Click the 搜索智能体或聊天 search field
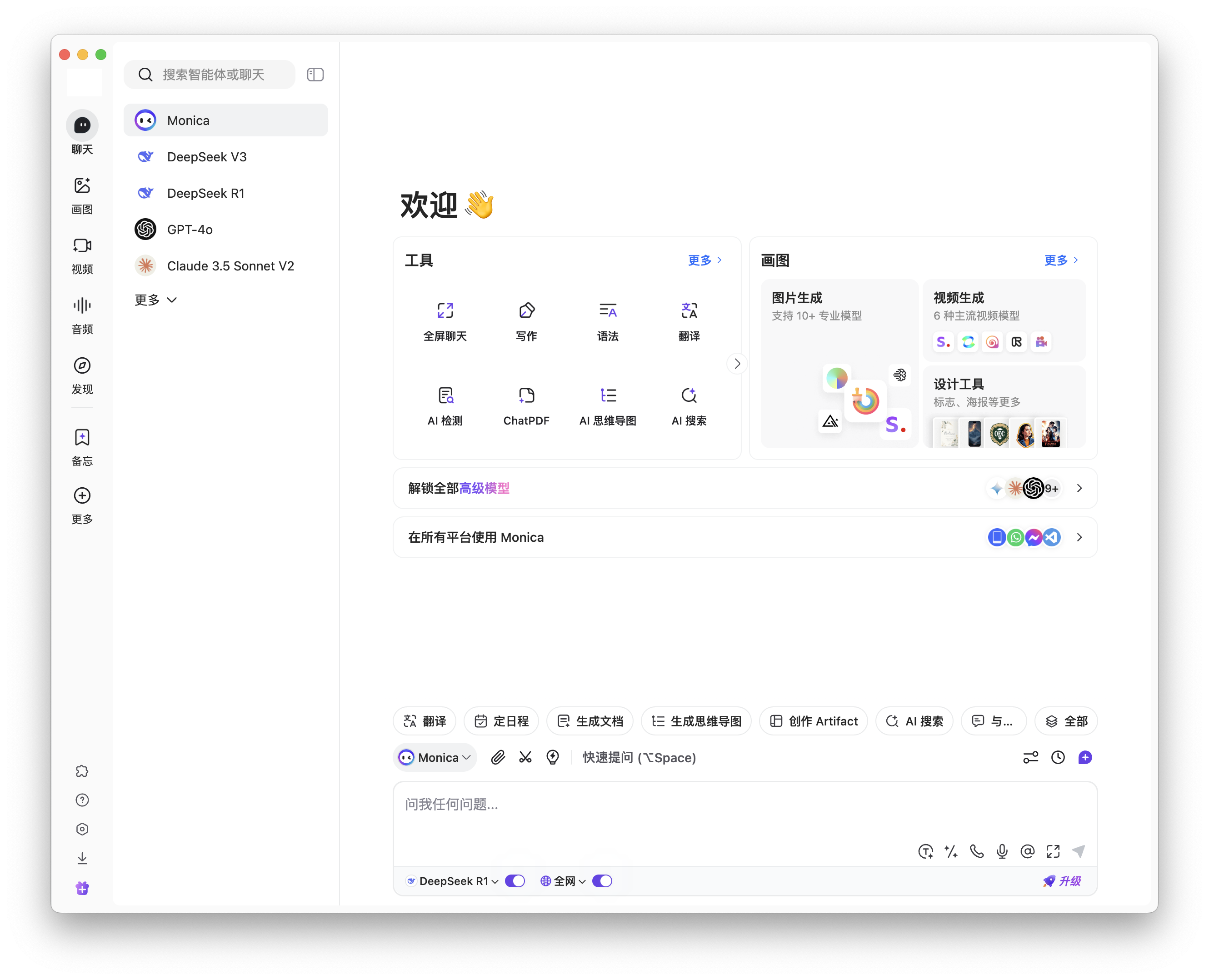Viewport: 1209px width, 980px height. (210, 75)
